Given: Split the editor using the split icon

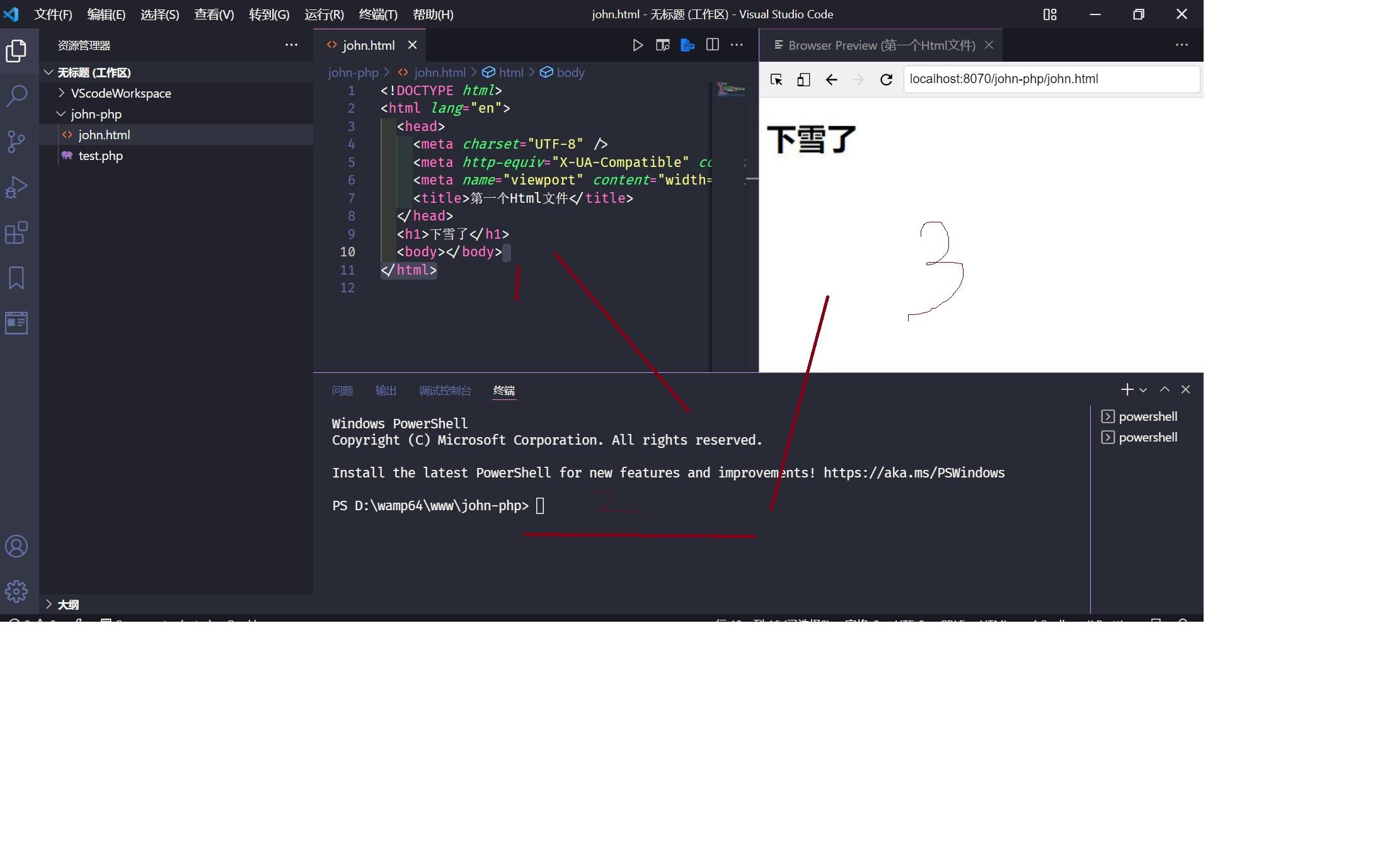Looking at the screenshot, I should coord(712,45).
